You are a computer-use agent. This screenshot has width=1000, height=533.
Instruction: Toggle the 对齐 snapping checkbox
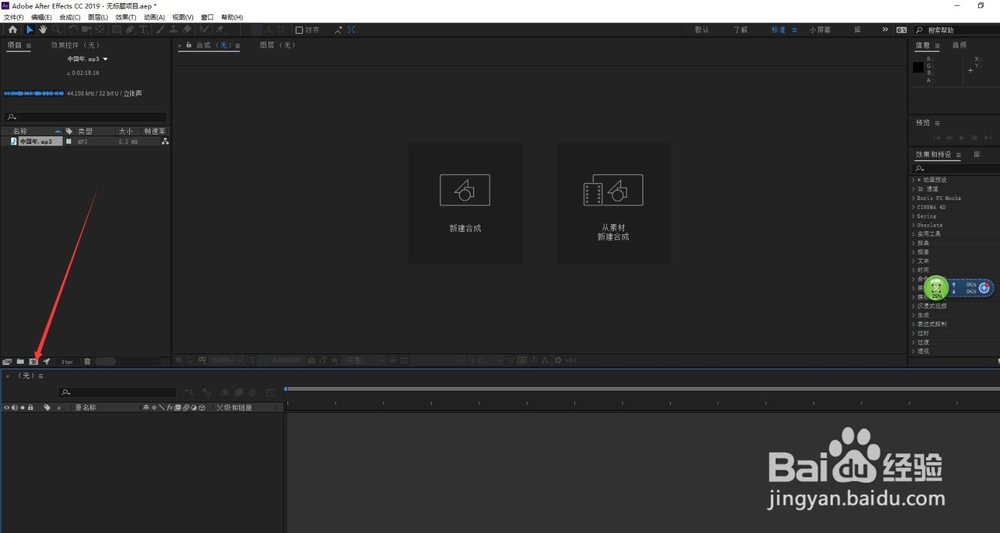point(299,30)
